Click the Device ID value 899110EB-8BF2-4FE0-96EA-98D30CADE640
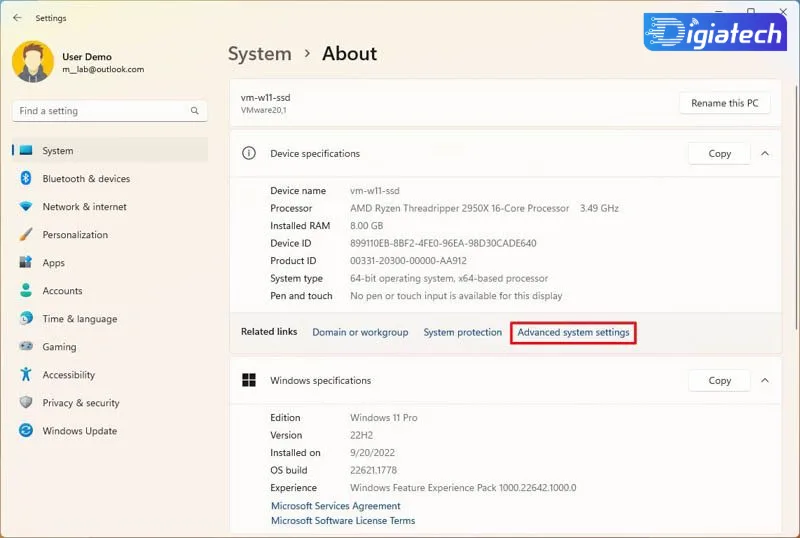Viewport: 800px width, 538px height. tap(443, 243)
